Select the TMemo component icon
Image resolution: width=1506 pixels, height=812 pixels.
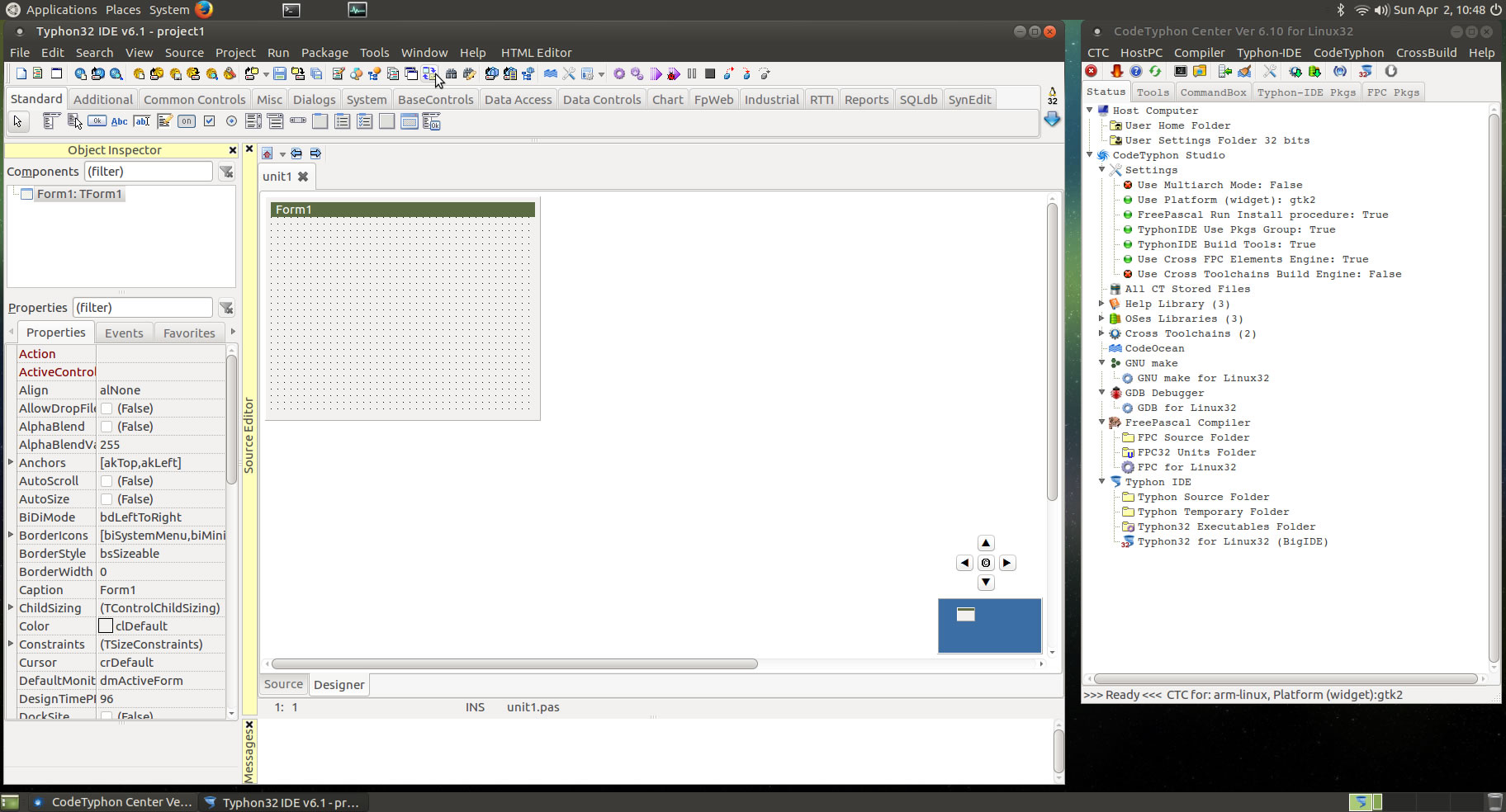(x=164, y=121)
